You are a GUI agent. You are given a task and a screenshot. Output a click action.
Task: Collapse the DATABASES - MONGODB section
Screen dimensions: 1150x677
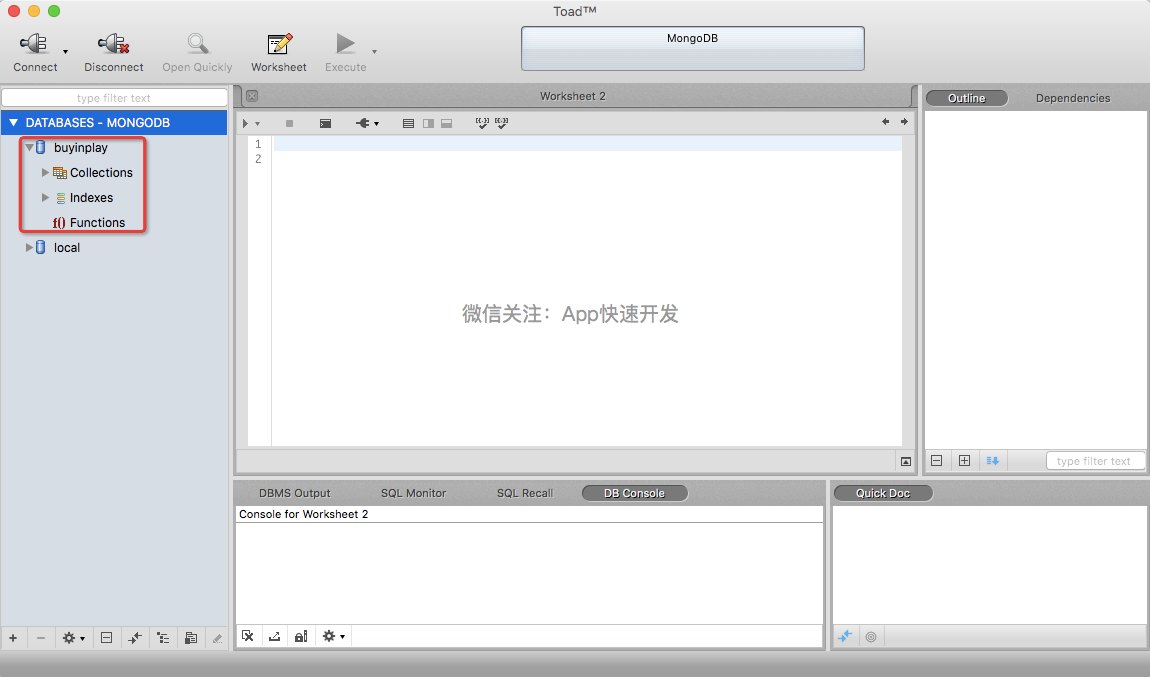pos(13,122)
